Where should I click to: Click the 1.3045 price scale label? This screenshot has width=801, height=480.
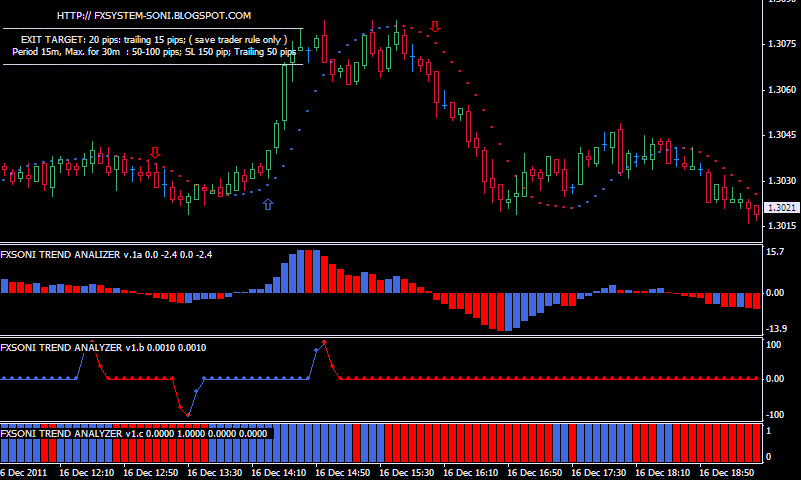[782, 135]
